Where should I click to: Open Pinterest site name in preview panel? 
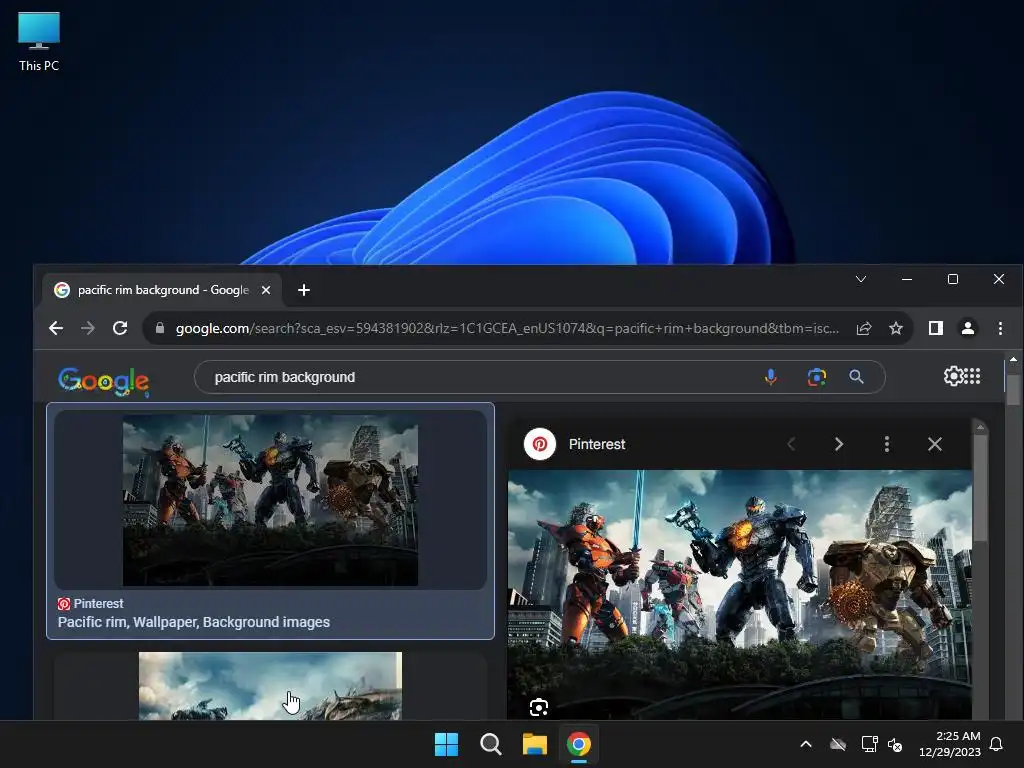(597, 444)
